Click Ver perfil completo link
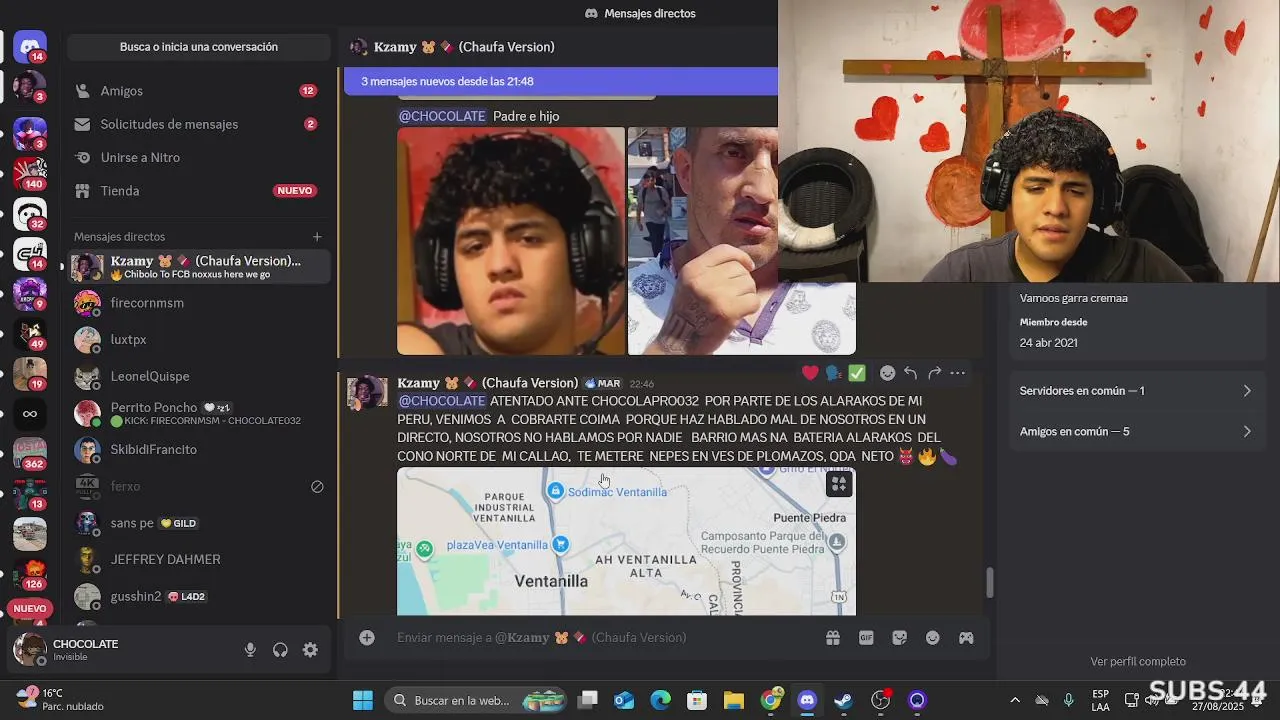The image size is (1280, 720). click(1138, 661)
